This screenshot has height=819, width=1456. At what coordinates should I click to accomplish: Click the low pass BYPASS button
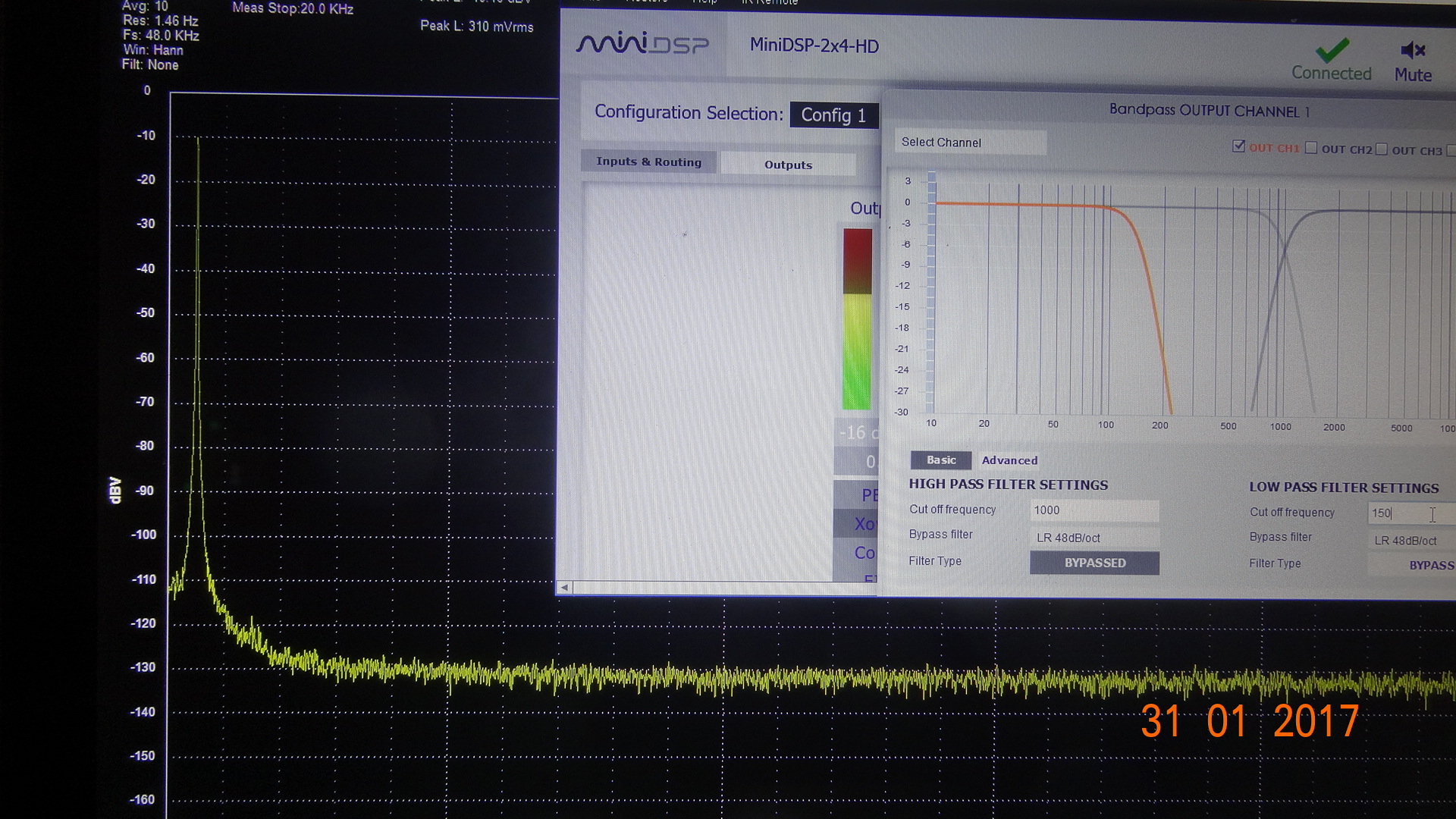pos(1412,565)
